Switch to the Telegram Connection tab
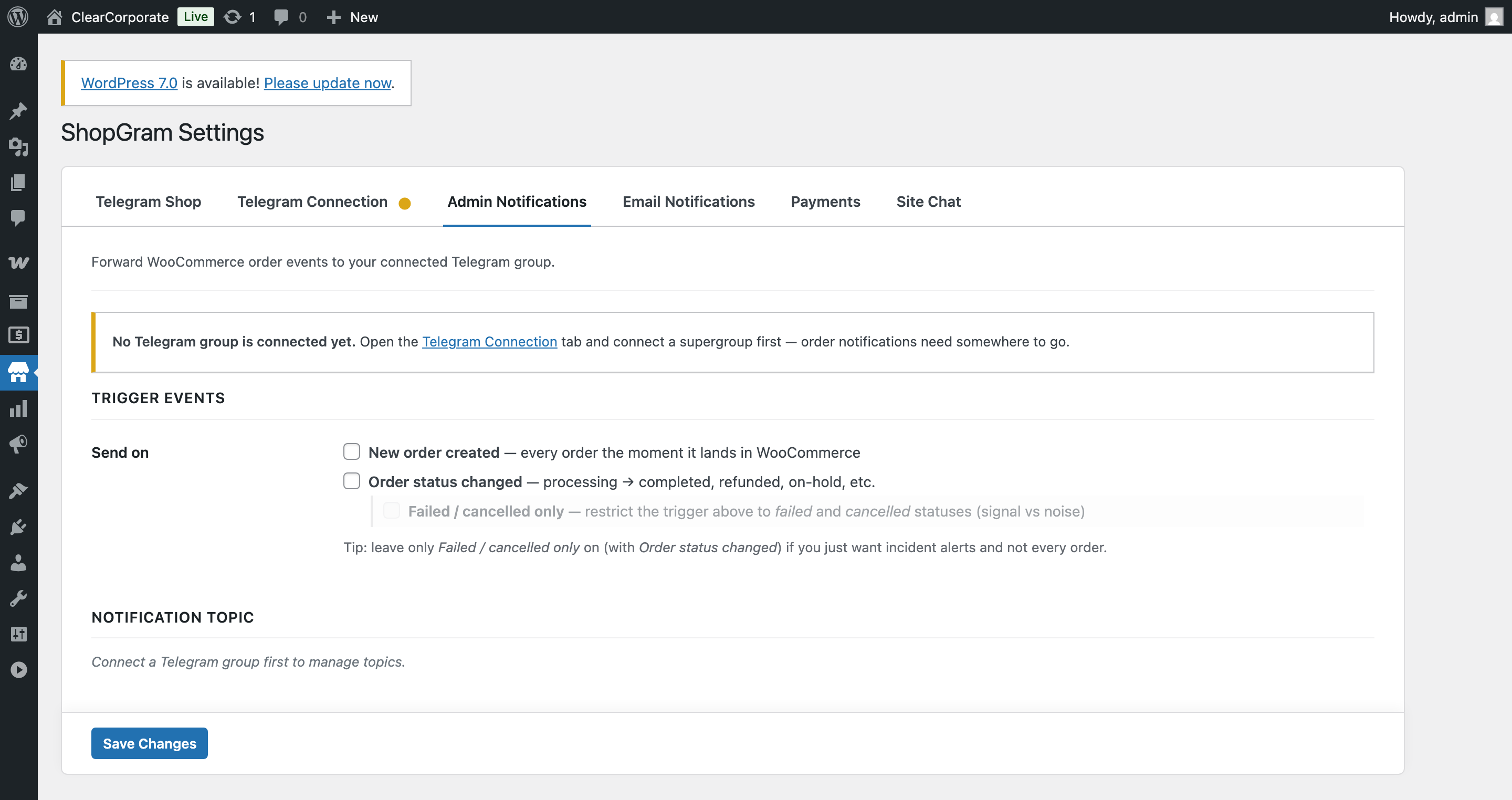The height and width of the screenshot is (800, 1512). (312, 202)
